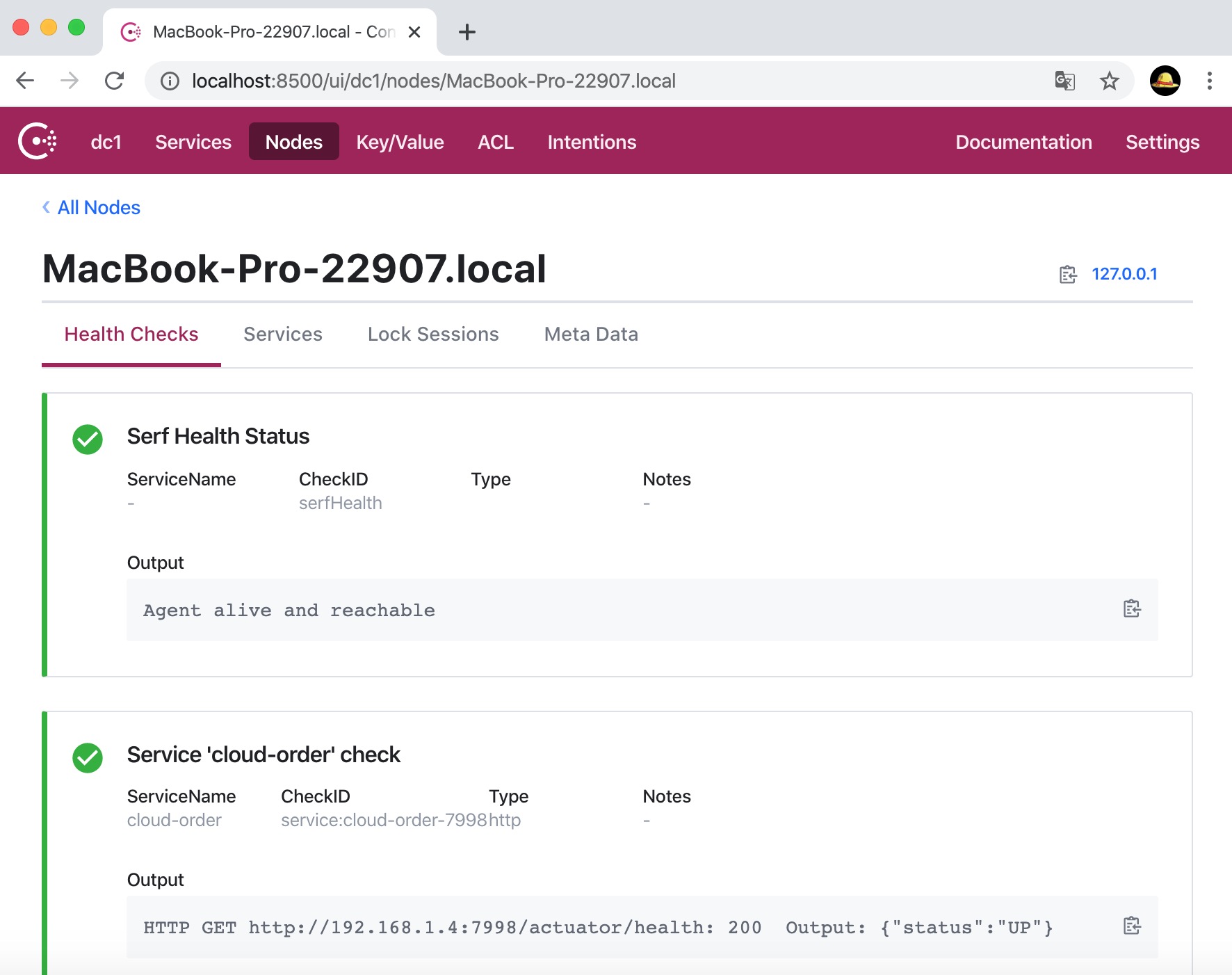The width and height of the screenshot is (1232, 975).
Task: Close the MacBook-Pro-22907.local tab
Action: (414, 32)
